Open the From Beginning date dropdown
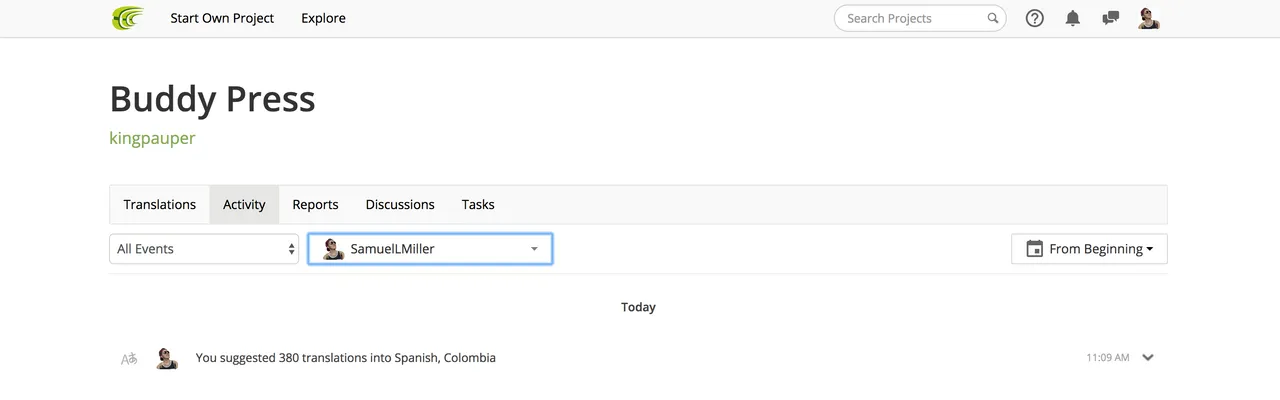The width and height of the screenshot is (1280, 400). tap(1089, 249)
